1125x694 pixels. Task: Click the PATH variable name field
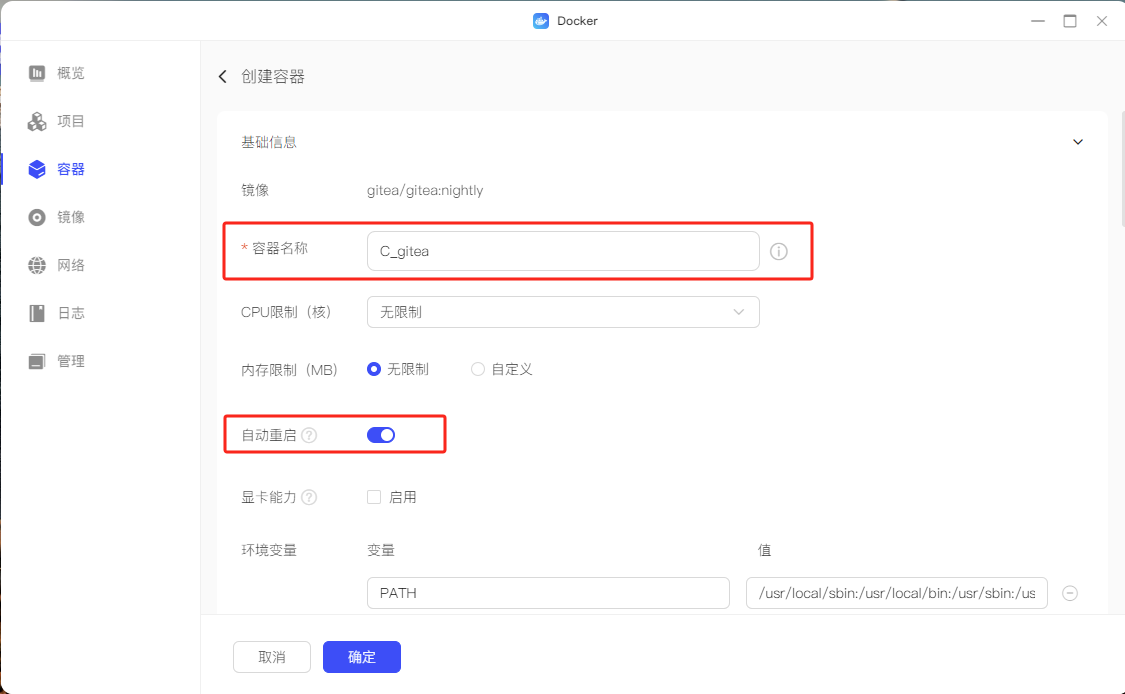548,594
